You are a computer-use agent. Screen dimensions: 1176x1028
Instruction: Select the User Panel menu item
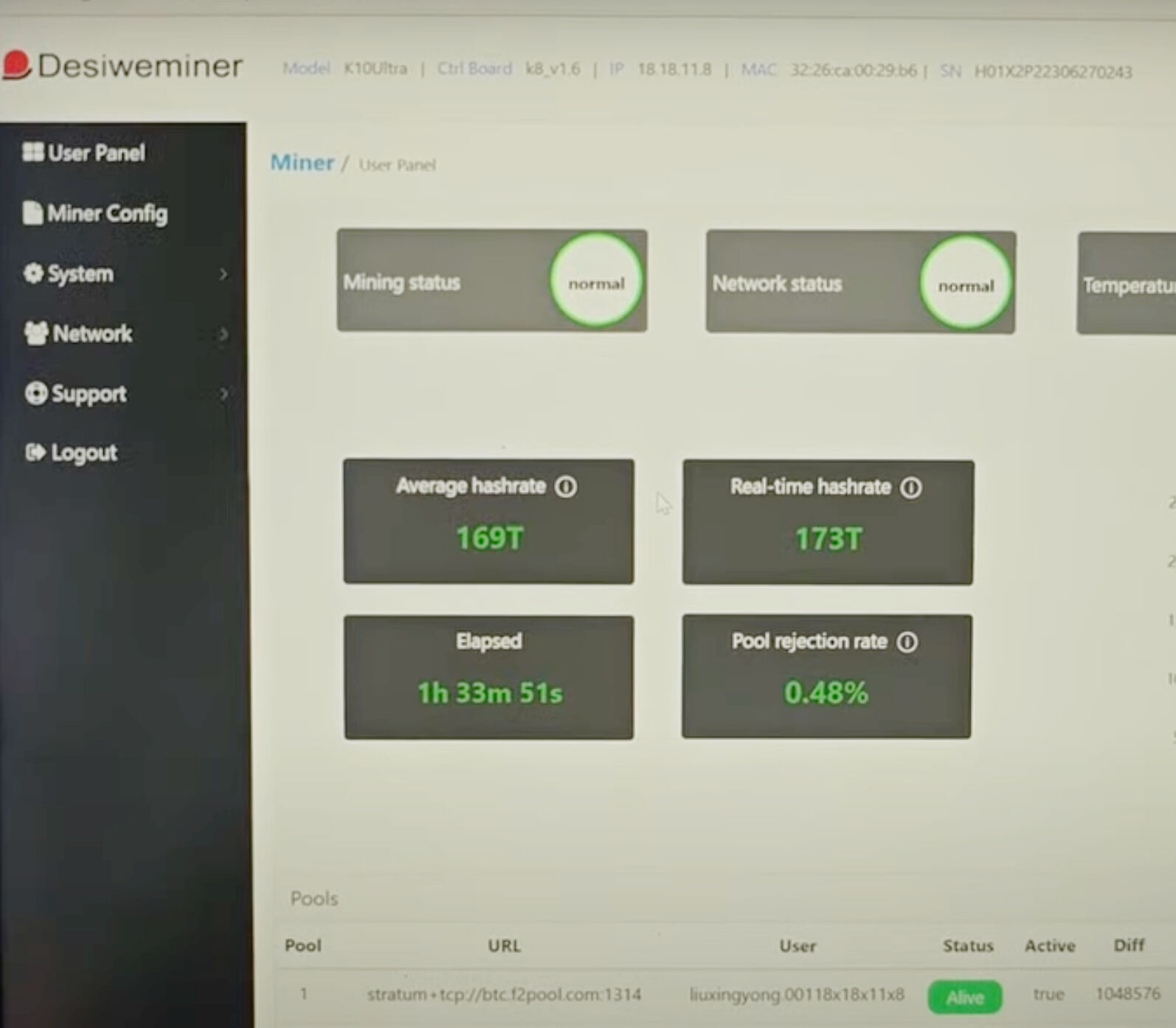coord(96,153)
